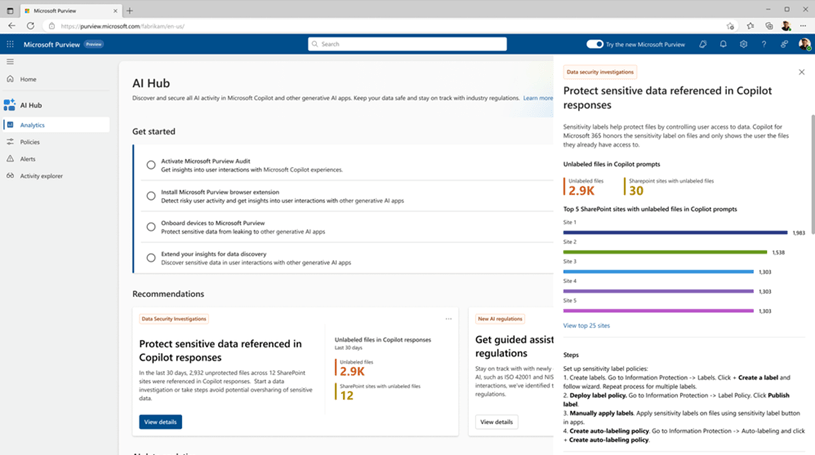Click the Activity explorer binoculars icon
815x455 pixels.
click(x=10, y=176)
